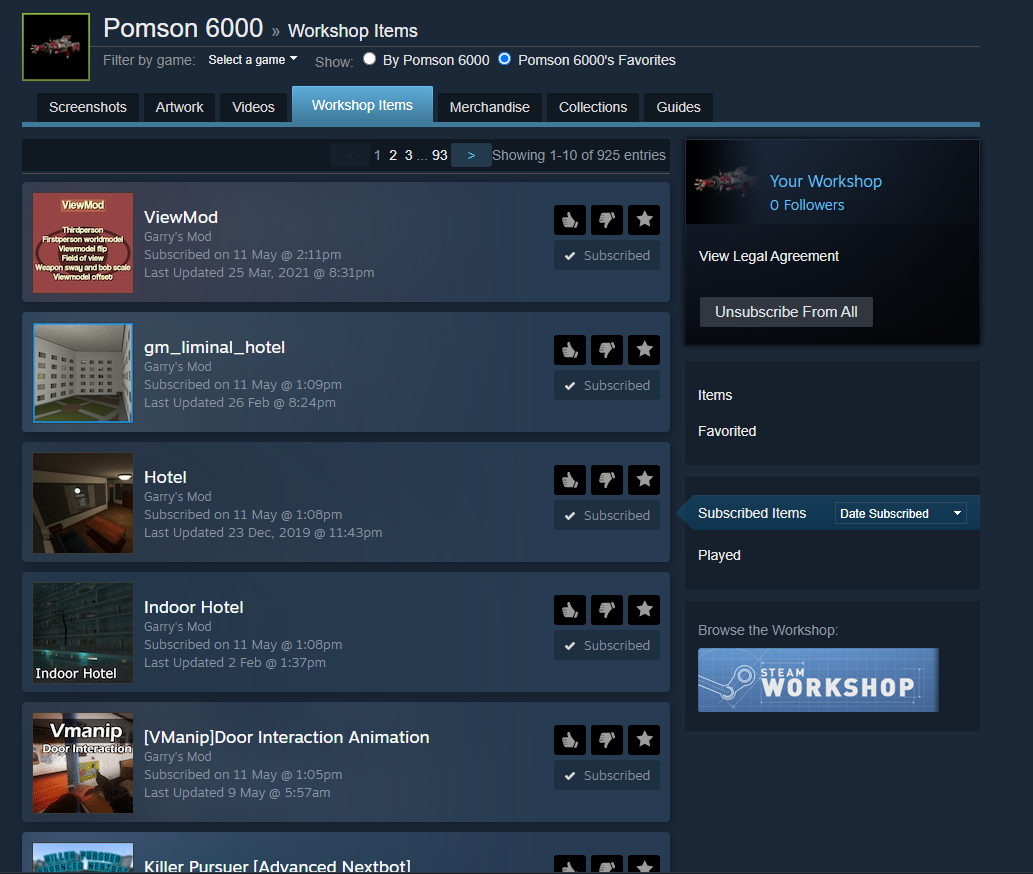Open Hotel item thumbnail
The height and width of the screenshot is (874, 1033).
click(x=83, y=503)
